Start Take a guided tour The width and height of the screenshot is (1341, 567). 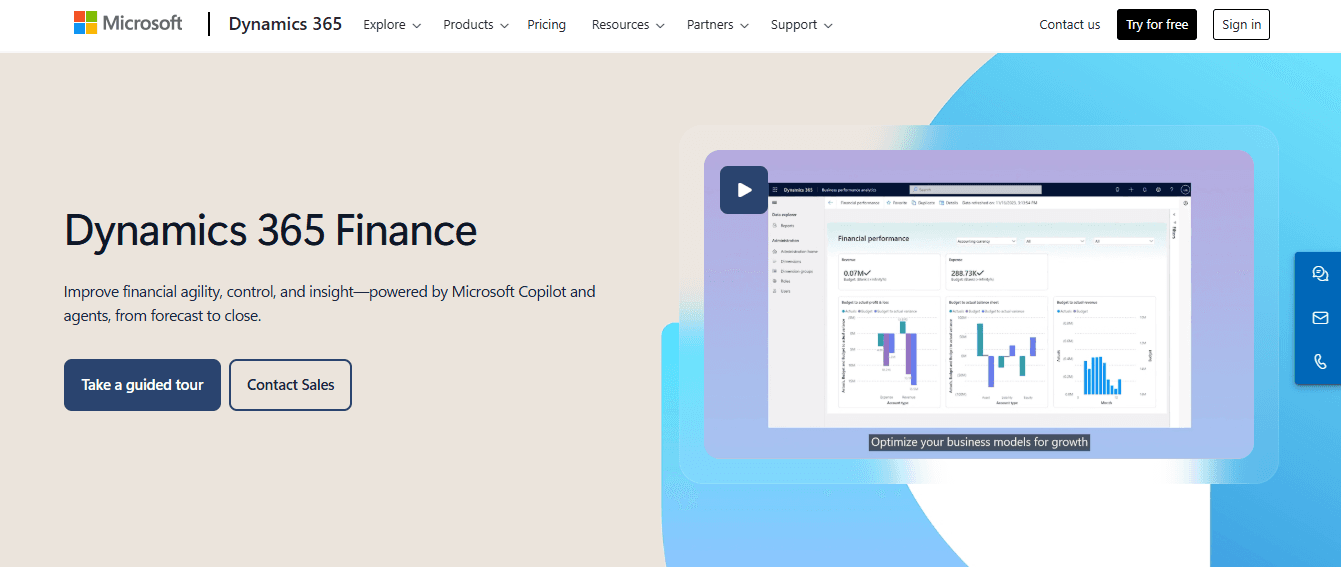tap(142, 385)
